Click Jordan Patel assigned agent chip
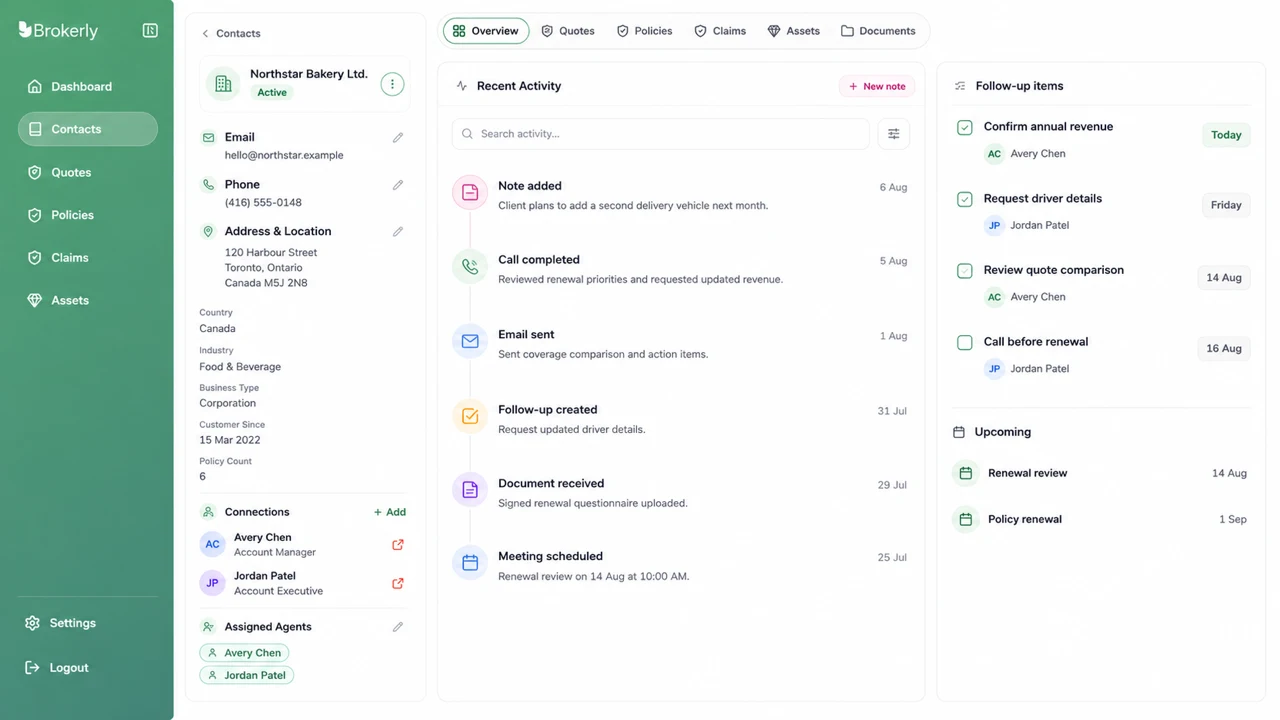Screen dimensions: 1280x720 (x=246, y=675)
